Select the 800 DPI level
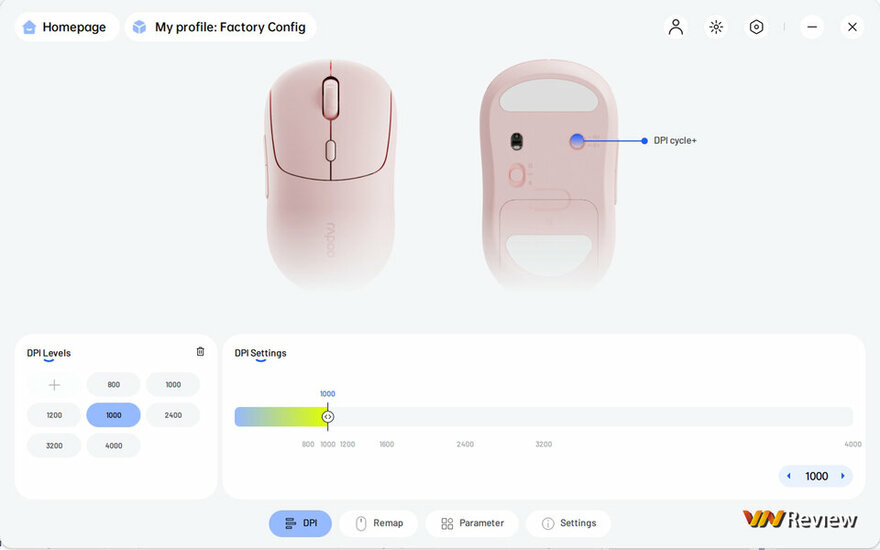This screenshot has height=550, width=880. pos(113,384)
